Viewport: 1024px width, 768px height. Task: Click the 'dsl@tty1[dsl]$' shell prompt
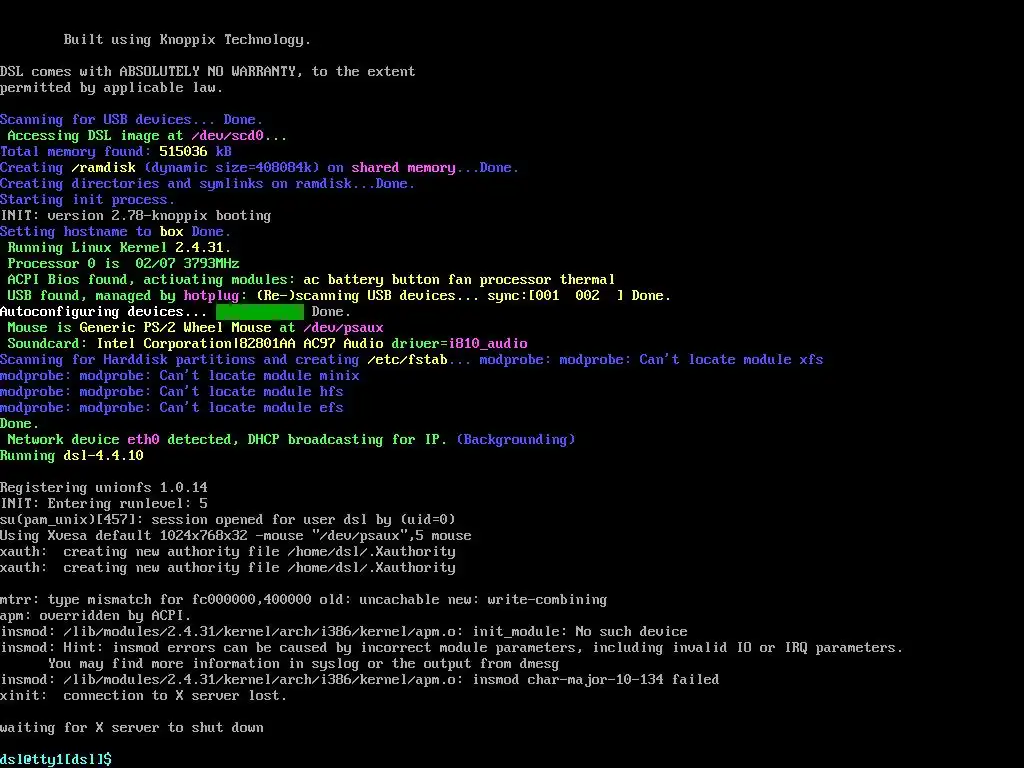(x=56, y=759)
